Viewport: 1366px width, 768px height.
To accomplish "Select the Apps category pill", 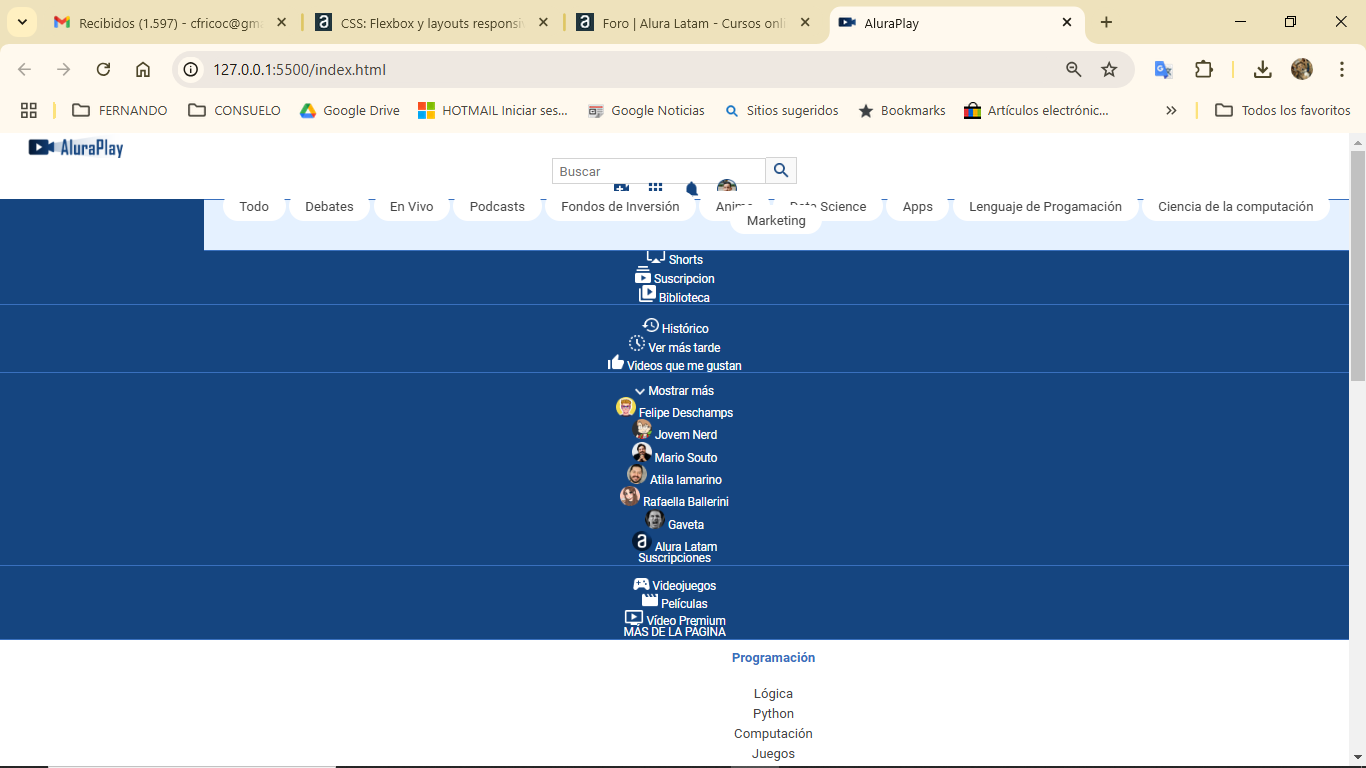I will tap(917, 206).
